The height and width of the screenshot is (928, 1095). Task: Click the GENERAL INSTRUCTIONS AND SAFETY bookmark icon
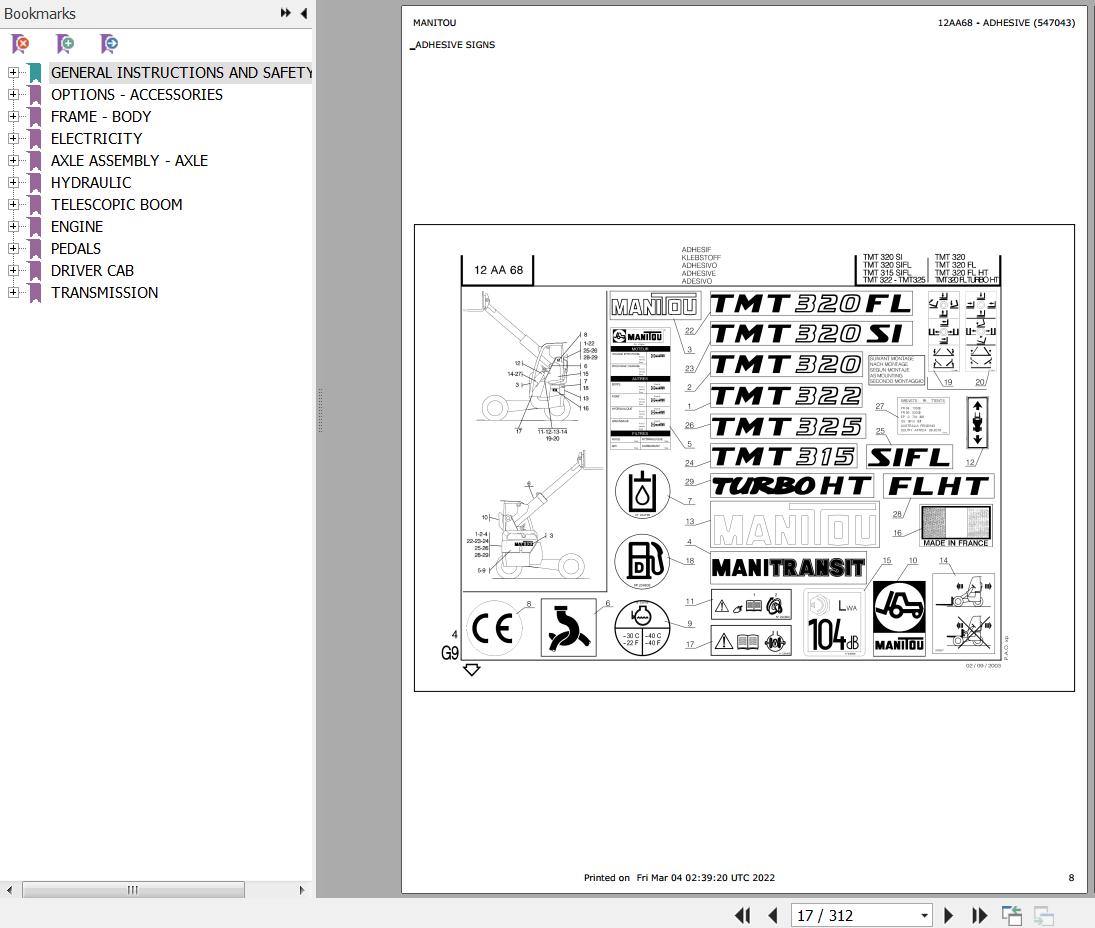click(x=35, y=73)
